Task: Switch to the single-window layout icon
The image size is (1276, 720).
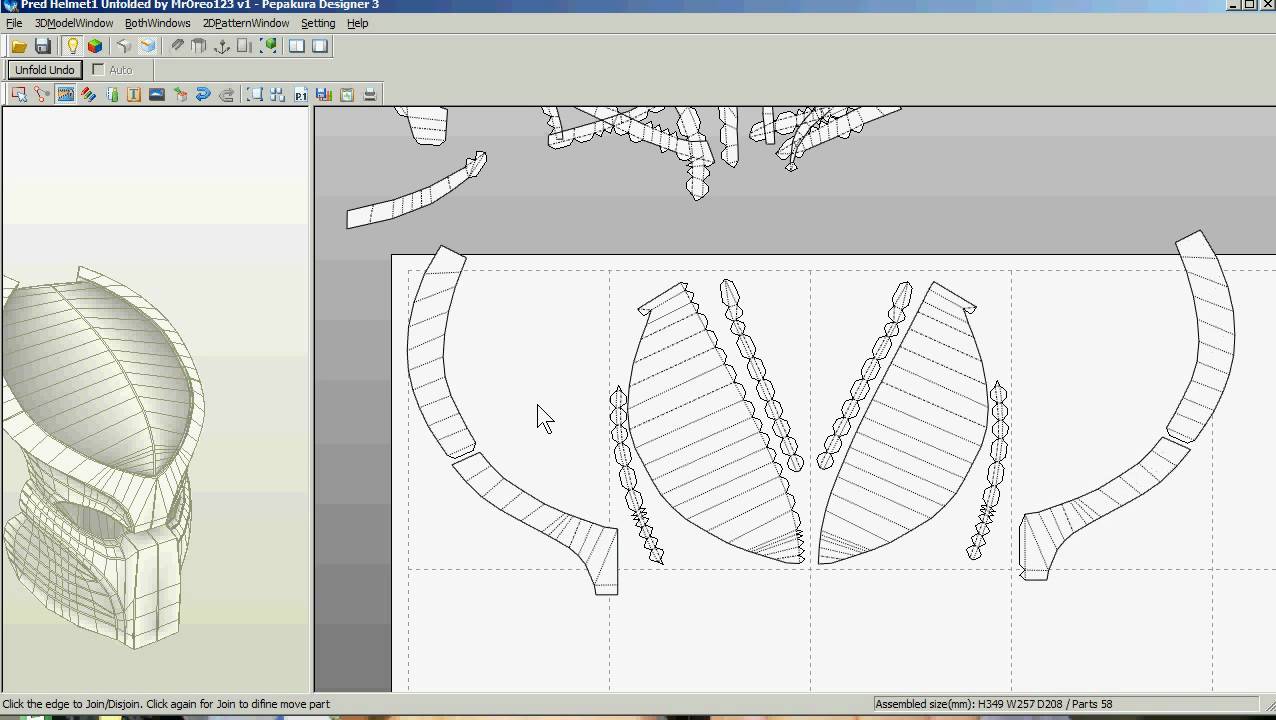Action: tap(320, 46)
